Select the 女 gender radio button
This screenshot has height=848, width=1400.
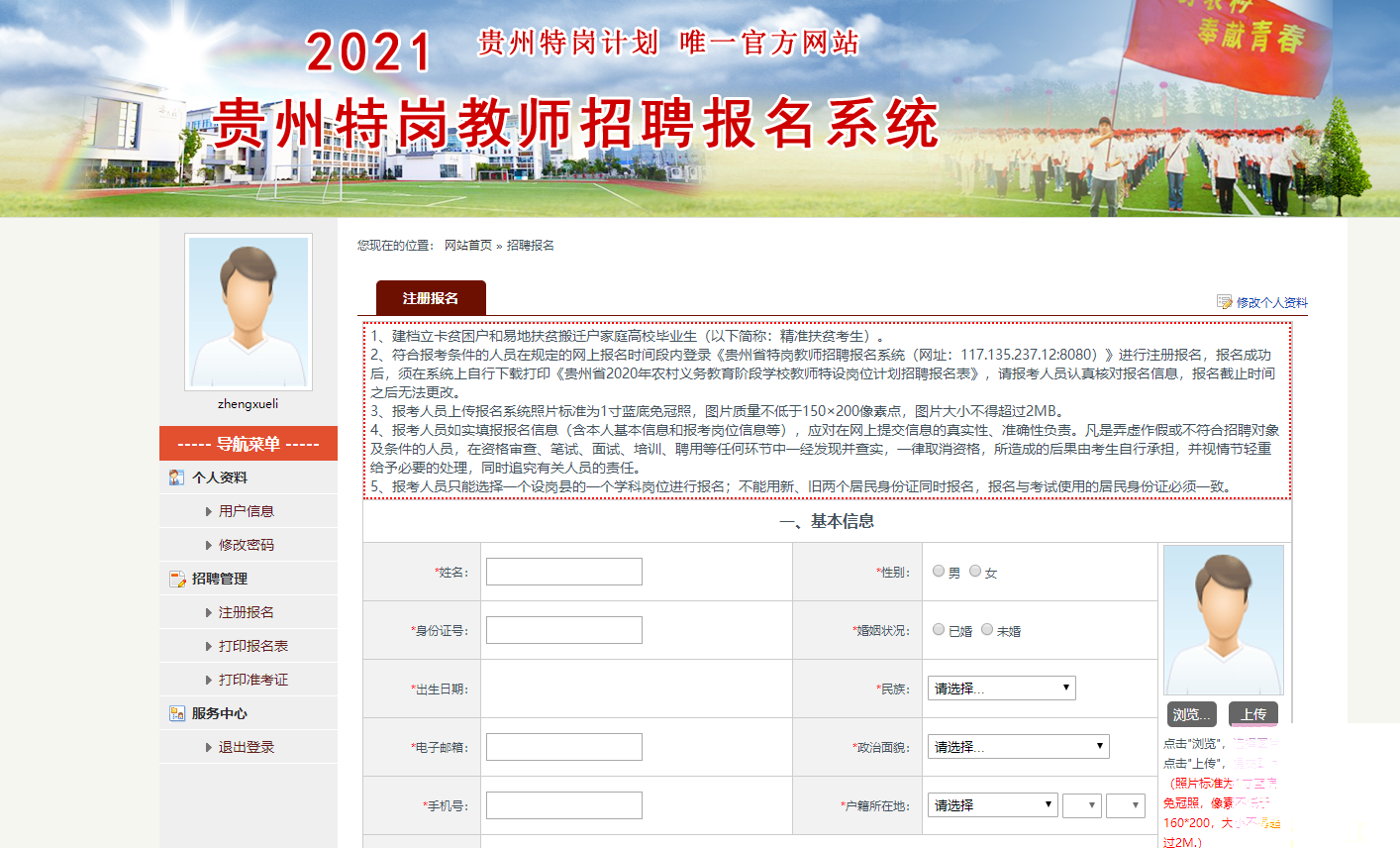click(x=975, y=571)
